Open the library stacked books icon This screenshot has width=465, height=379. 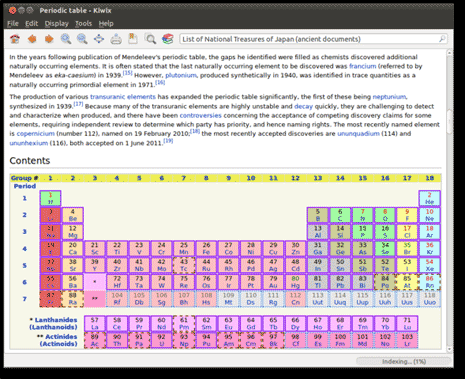click(x=168, y=39)
